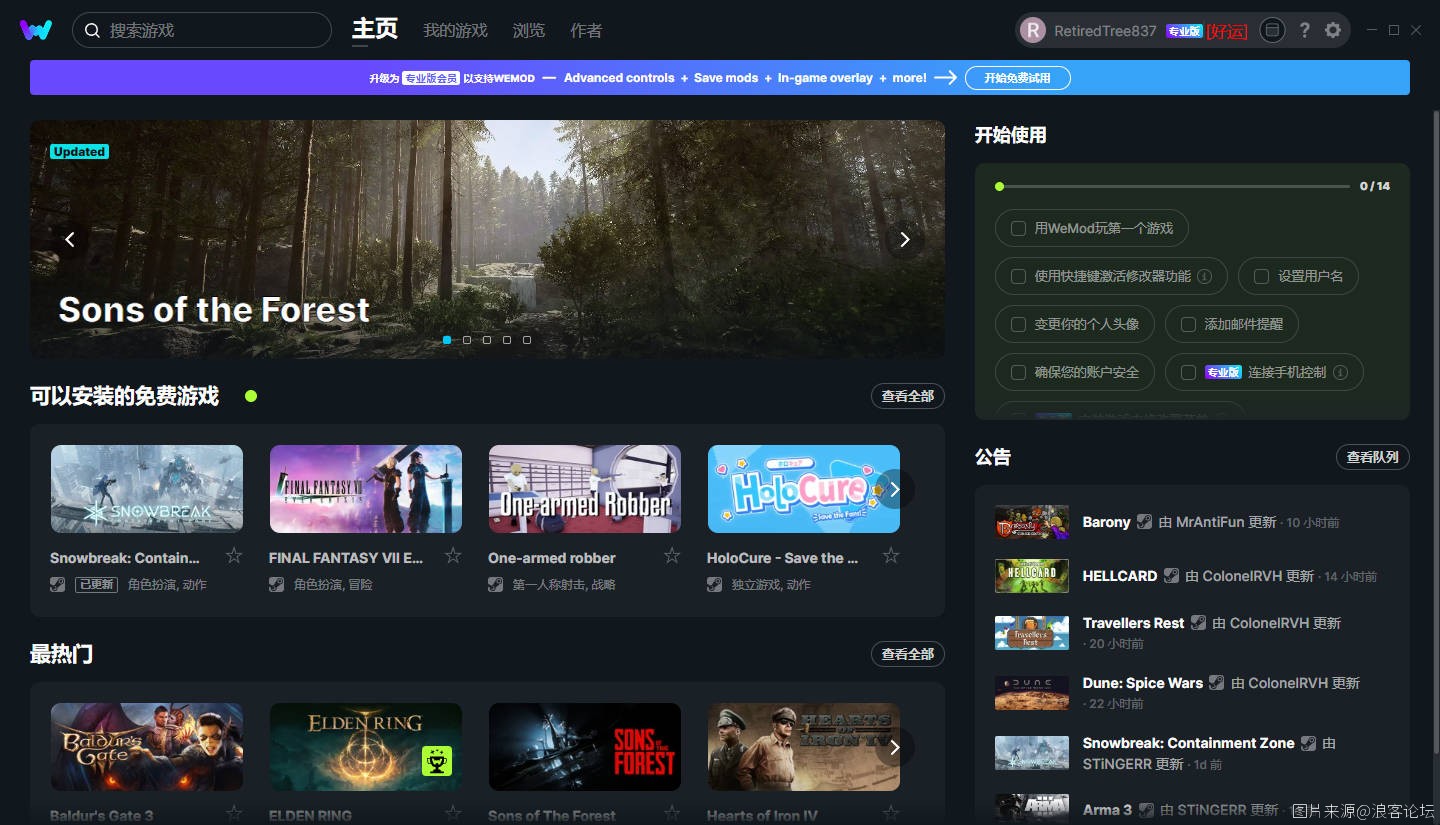Image resolution: width=1440 pixels, height=825 pixels.
Task: Click the WeMod logo icon
Action: pyautogui.click(x=36, y=30)
